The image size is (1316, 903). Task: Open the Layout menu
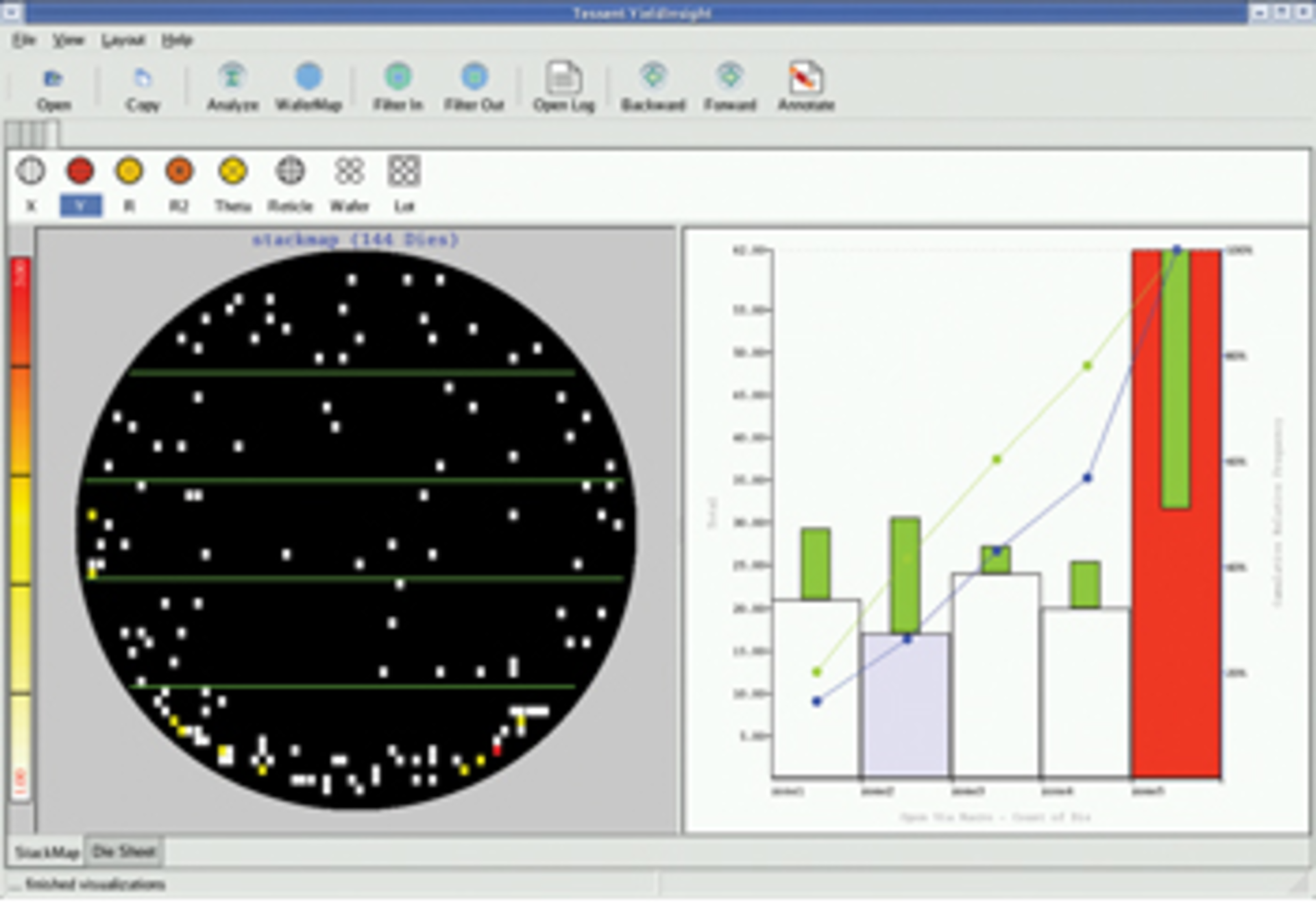pos(123,40)
